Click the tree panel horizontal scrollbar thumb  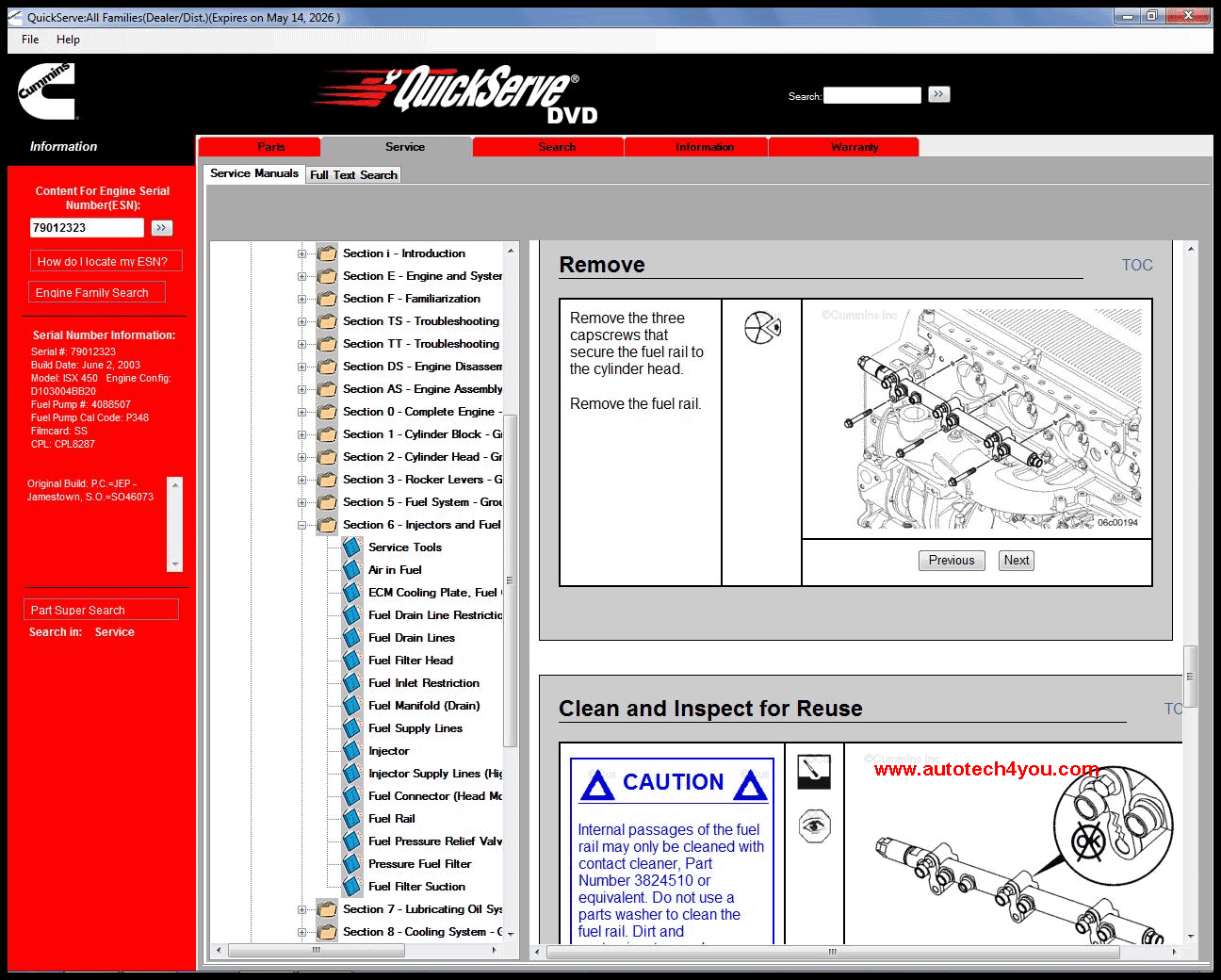click(317, 950)
